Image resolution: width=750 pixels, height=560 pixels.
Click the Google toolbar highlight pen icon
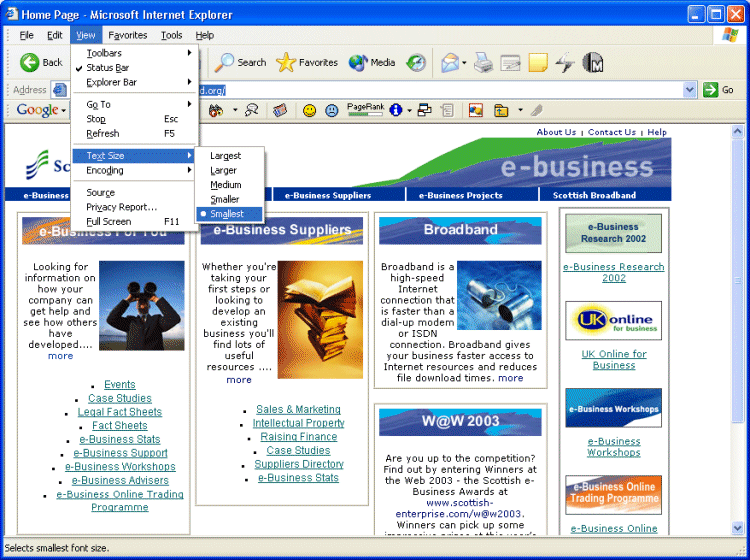pos(537,110)
